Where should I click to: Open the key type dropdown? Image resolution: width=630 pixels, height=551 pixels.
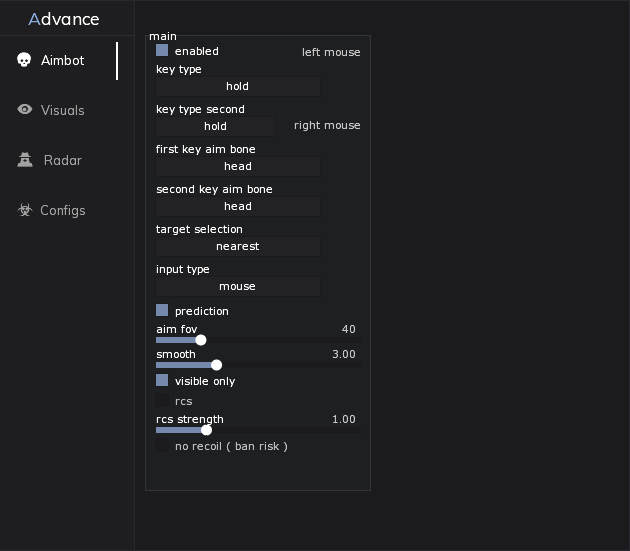point(238,86)
